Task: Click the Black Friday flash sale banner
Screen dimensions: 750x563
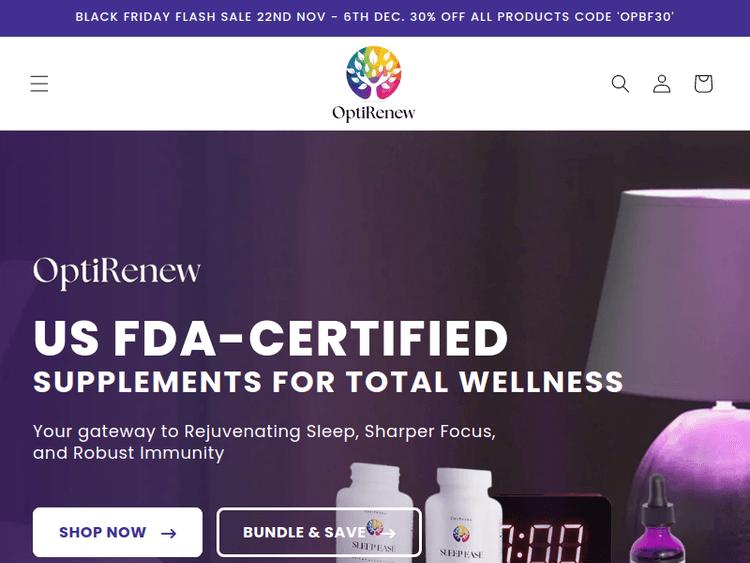Action: point(375,17)
